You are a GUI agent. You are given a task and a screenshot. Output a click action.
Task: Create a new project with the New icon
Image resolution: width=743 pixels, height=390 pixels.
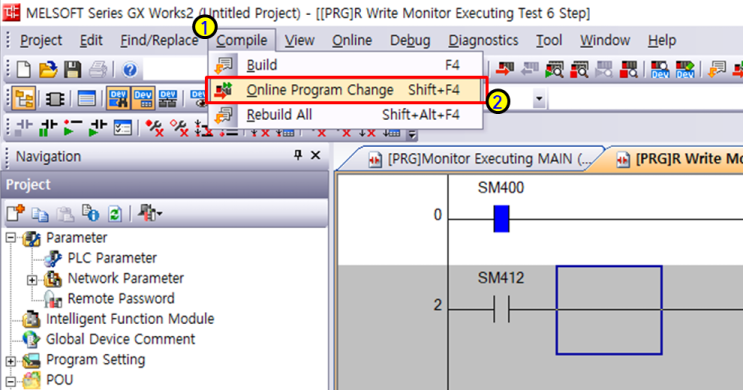click(x=24, y=70)
